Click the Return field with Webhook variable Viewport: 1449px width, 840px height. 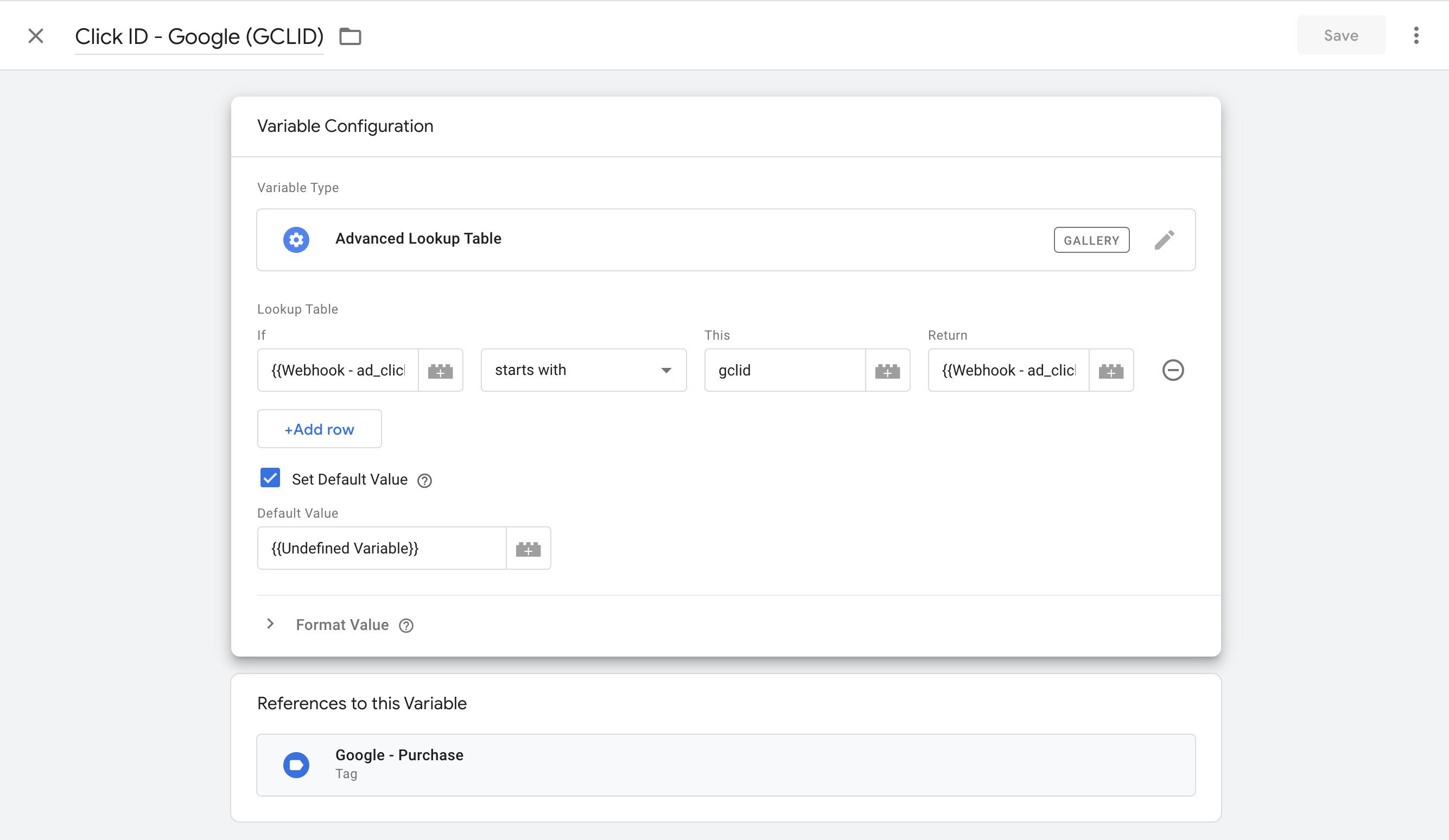(x=1008, y=370)
